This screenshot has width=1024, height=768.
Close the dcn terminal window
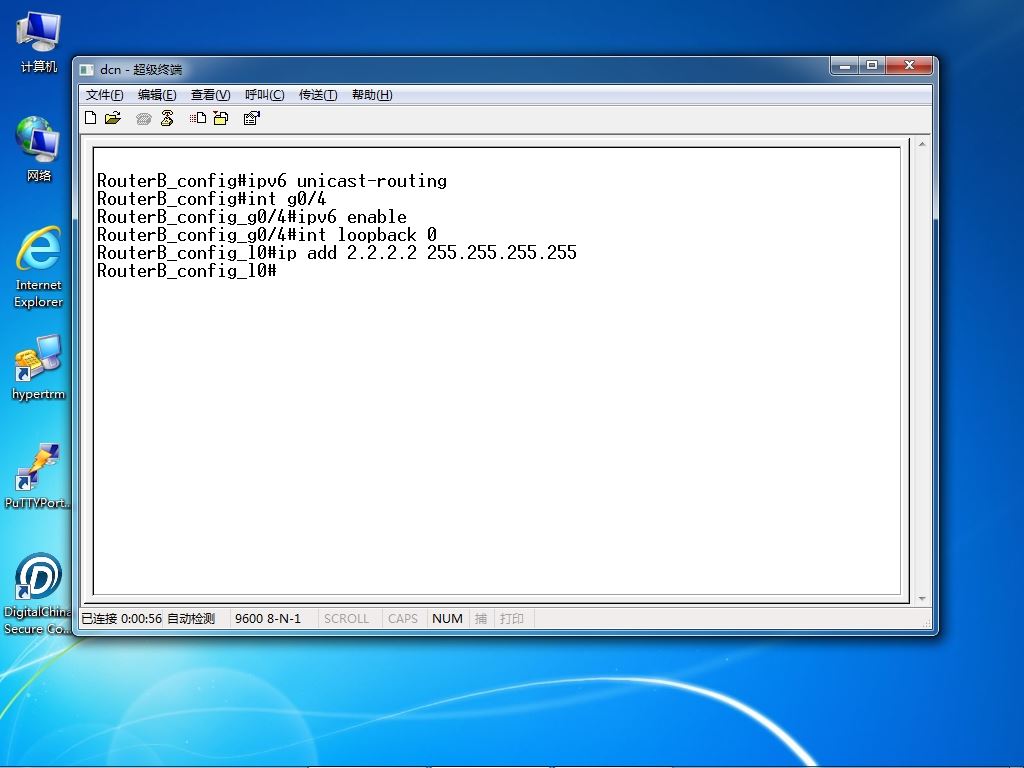[x=909, y=65]
